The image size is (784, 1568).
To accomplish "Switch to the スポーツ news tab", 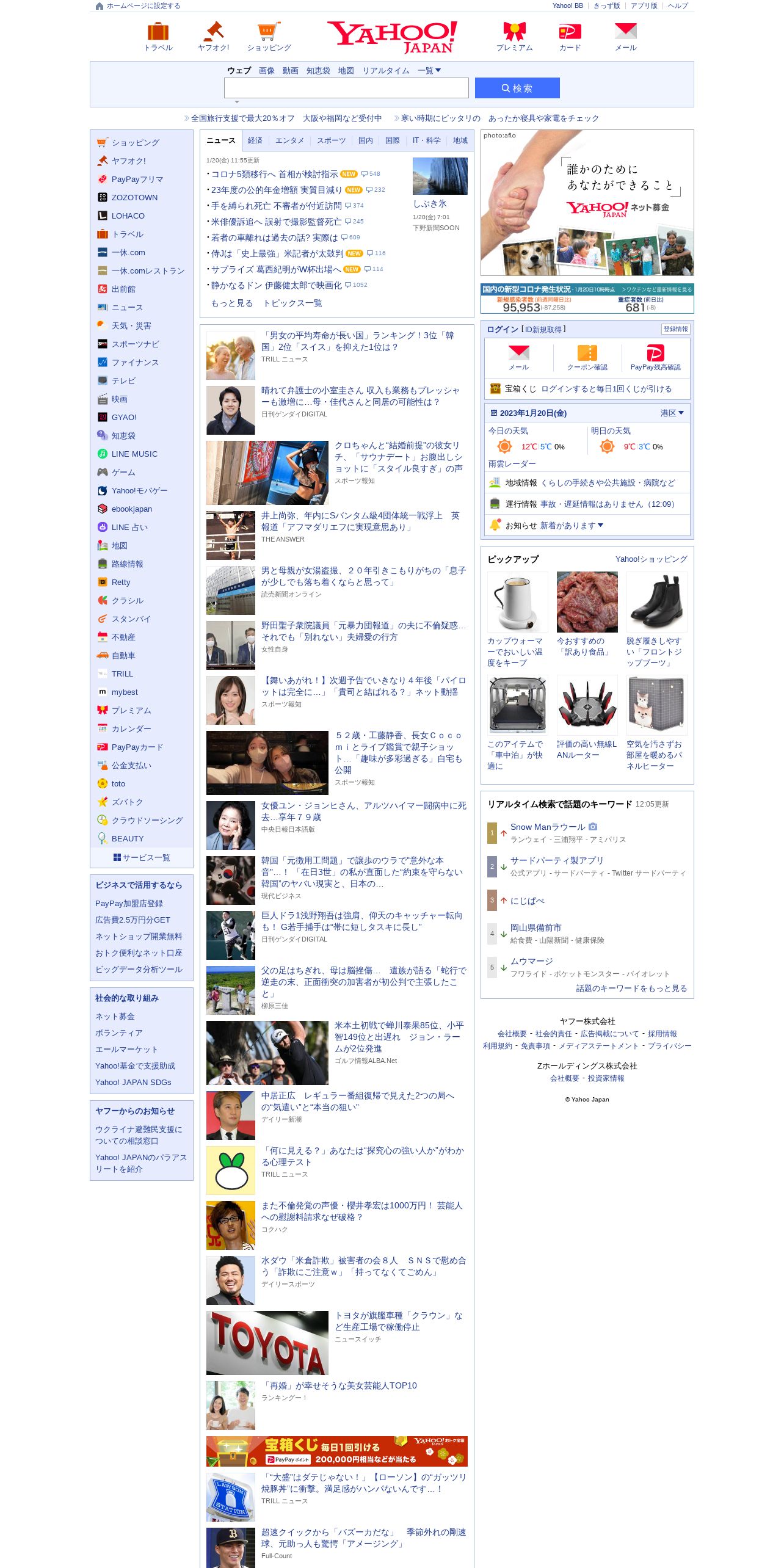I will pyautogui.click(x=331, y=140).
